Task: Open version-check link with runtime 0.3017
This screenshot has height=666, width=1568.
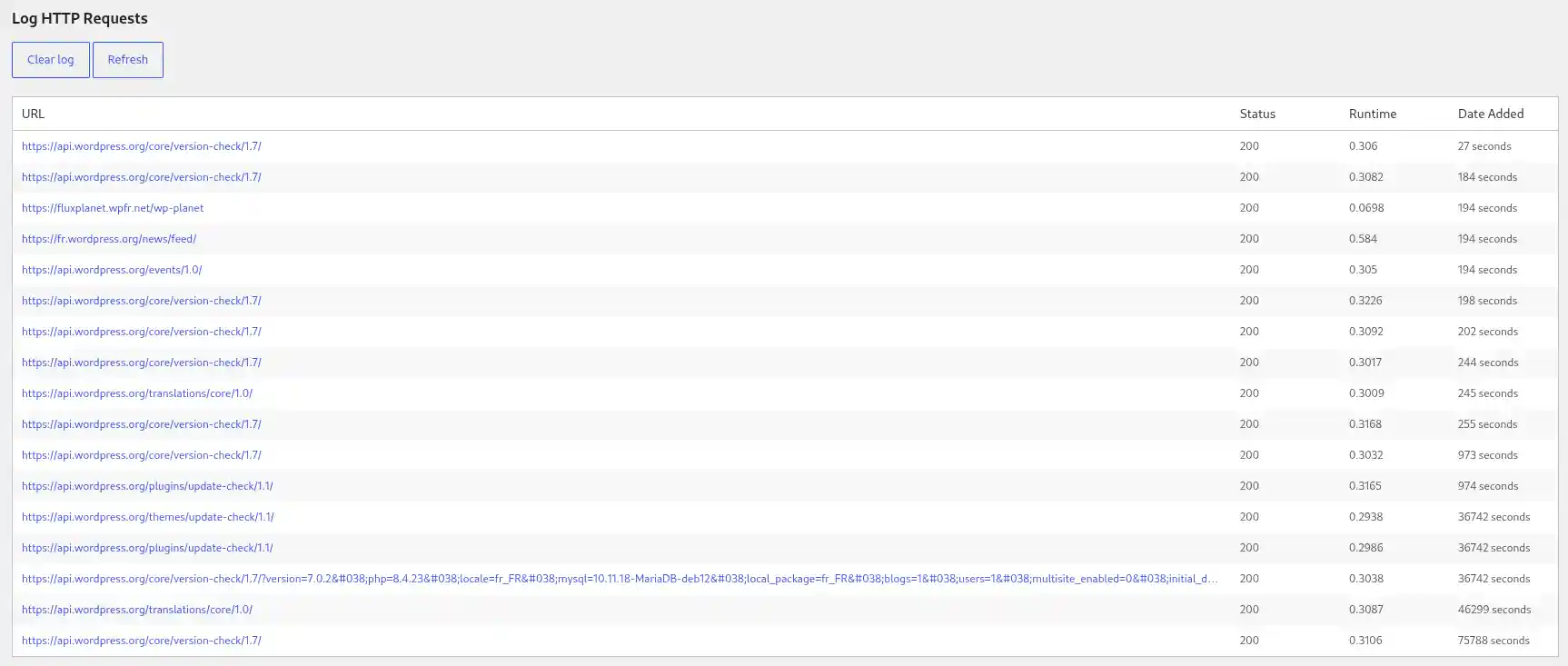Action: [x=142, y=363]
